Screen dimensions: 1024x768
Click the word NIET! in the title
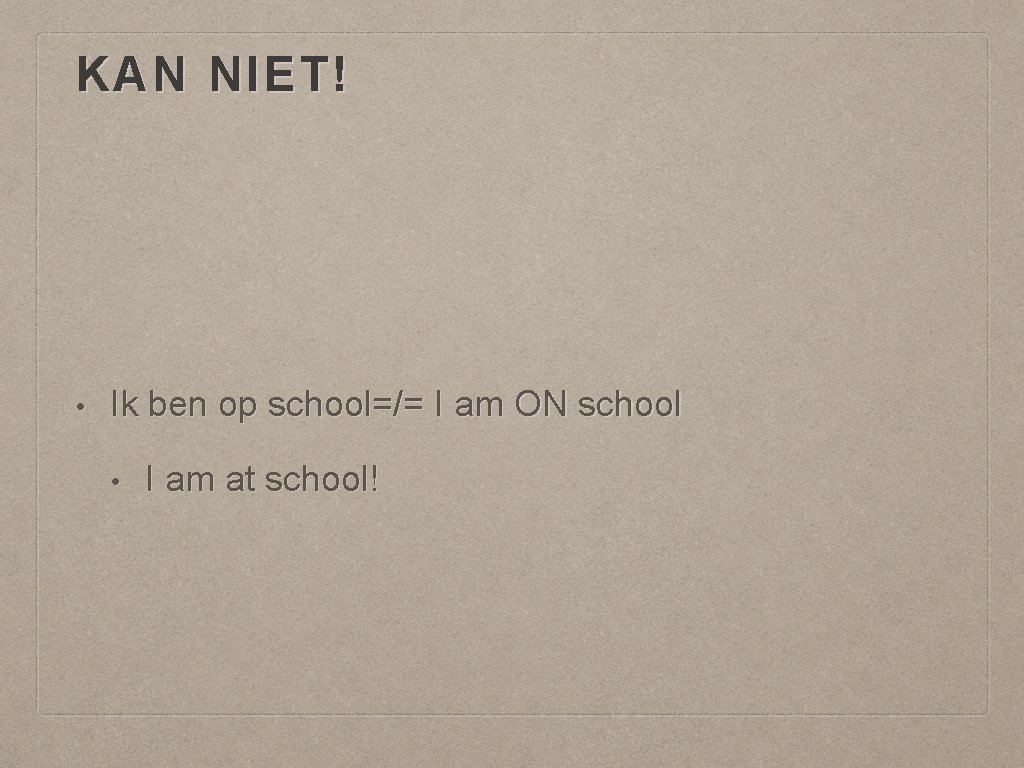pyautogui.click(x=279, y=75)
